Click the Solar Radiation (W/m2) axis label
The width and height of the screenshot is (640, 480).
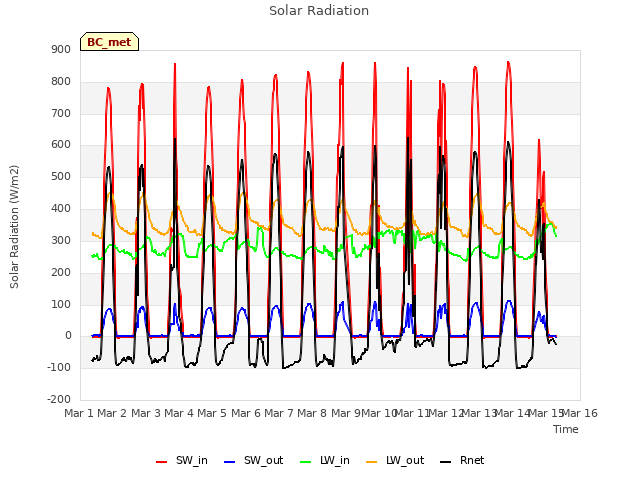(14, 227)
